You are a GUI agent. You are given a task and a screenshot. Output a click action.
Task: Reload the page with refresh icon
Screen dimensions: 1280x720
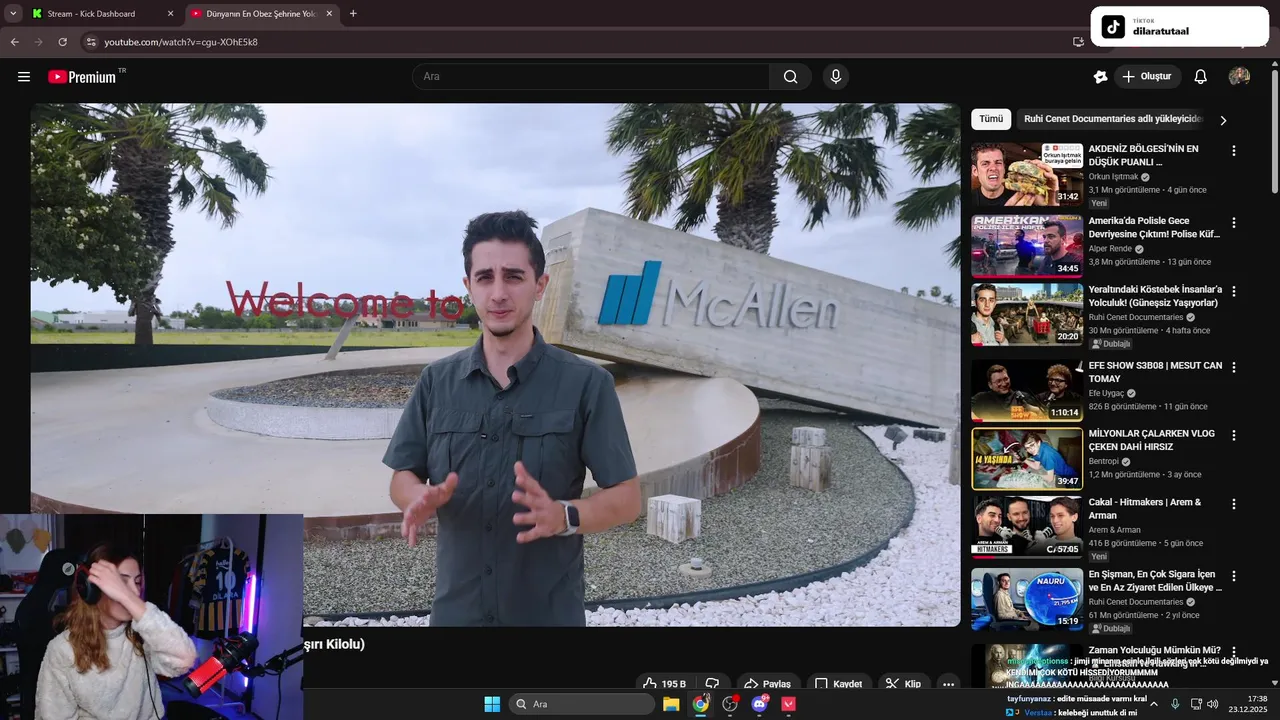click(x=62, y=42)
